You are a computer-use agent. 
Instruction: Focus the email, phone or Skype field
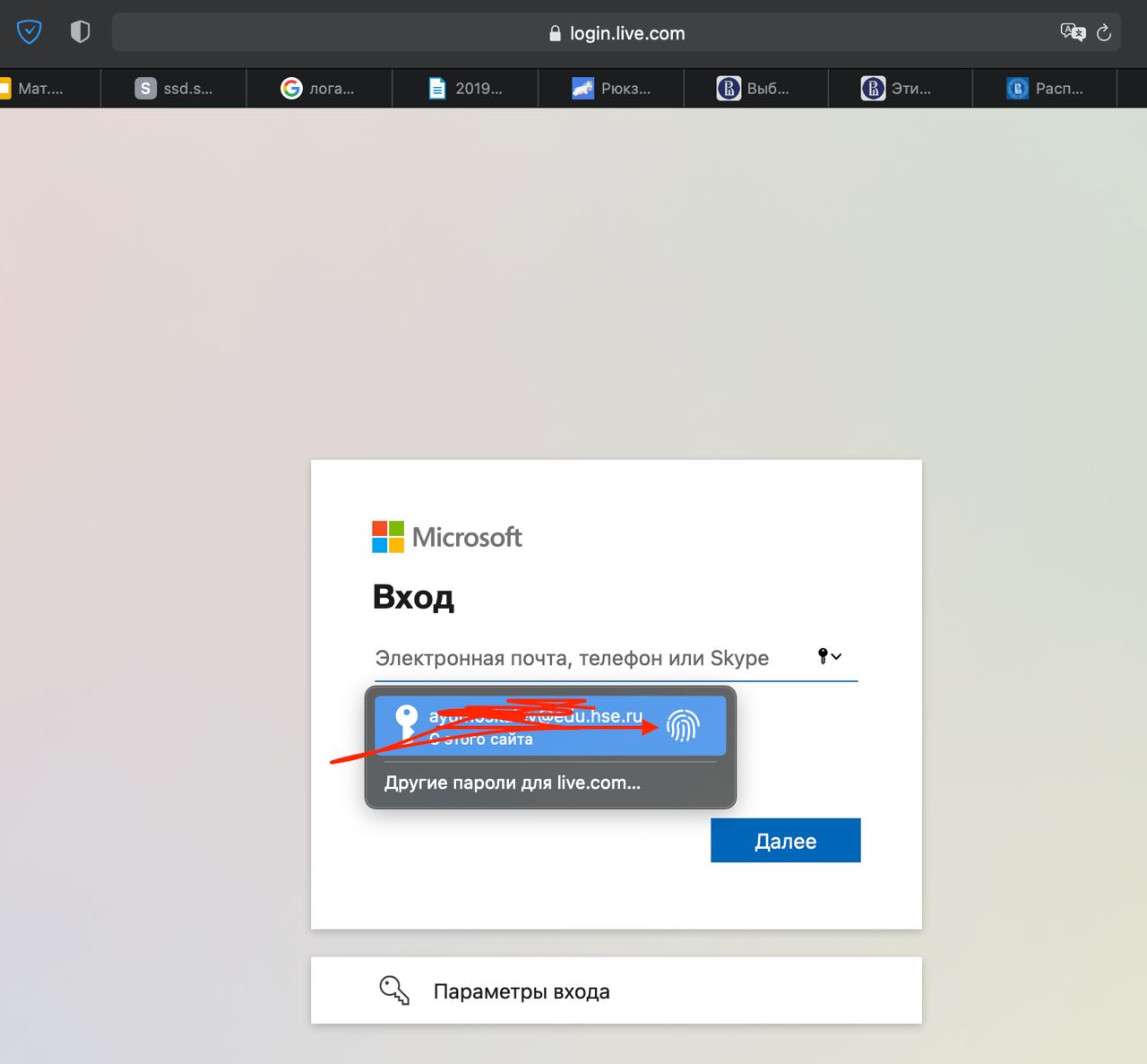(616, 658)
